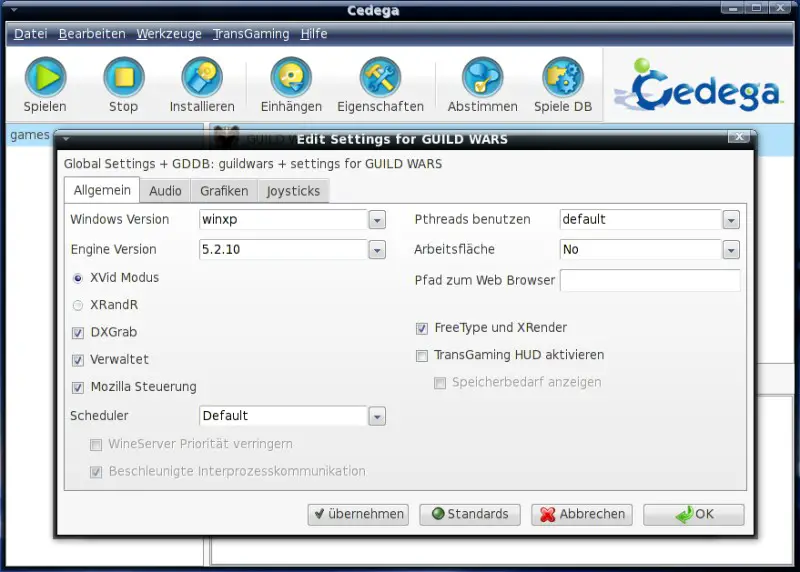Image resolution: width=800 pixels, height=572 pixels.
Task: Confirm with the OK button
Action: pos(693,514)
